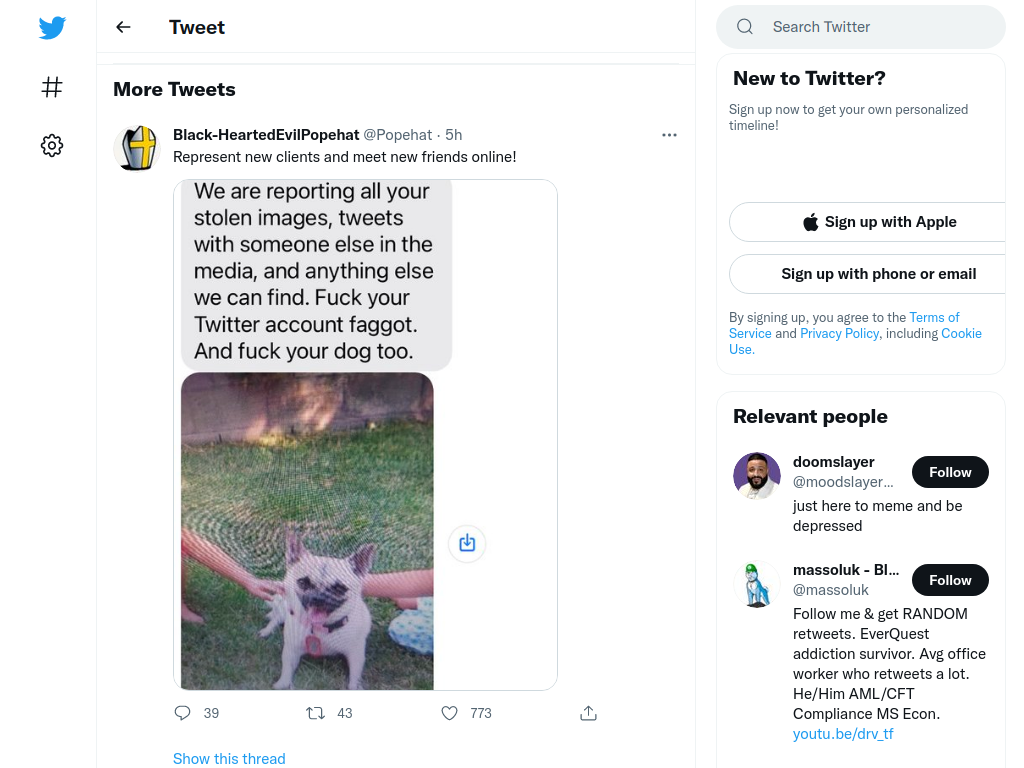Viewport: 1024px width, 768px height.
Task: Open the Explore hashtag icon
Action: click(x=52, y=87)
